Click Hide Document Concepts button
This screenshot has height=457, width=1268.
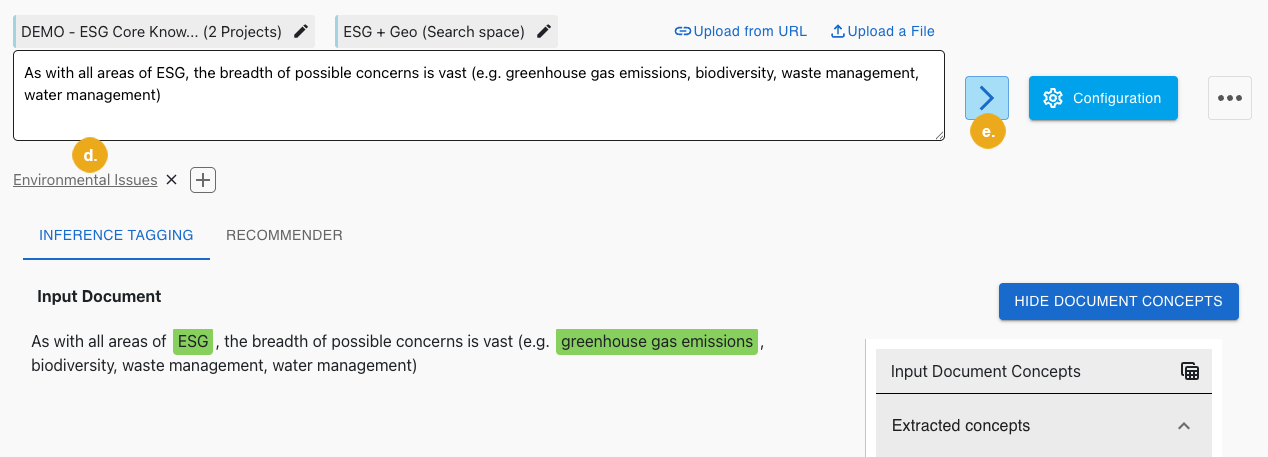(1118, 301)
